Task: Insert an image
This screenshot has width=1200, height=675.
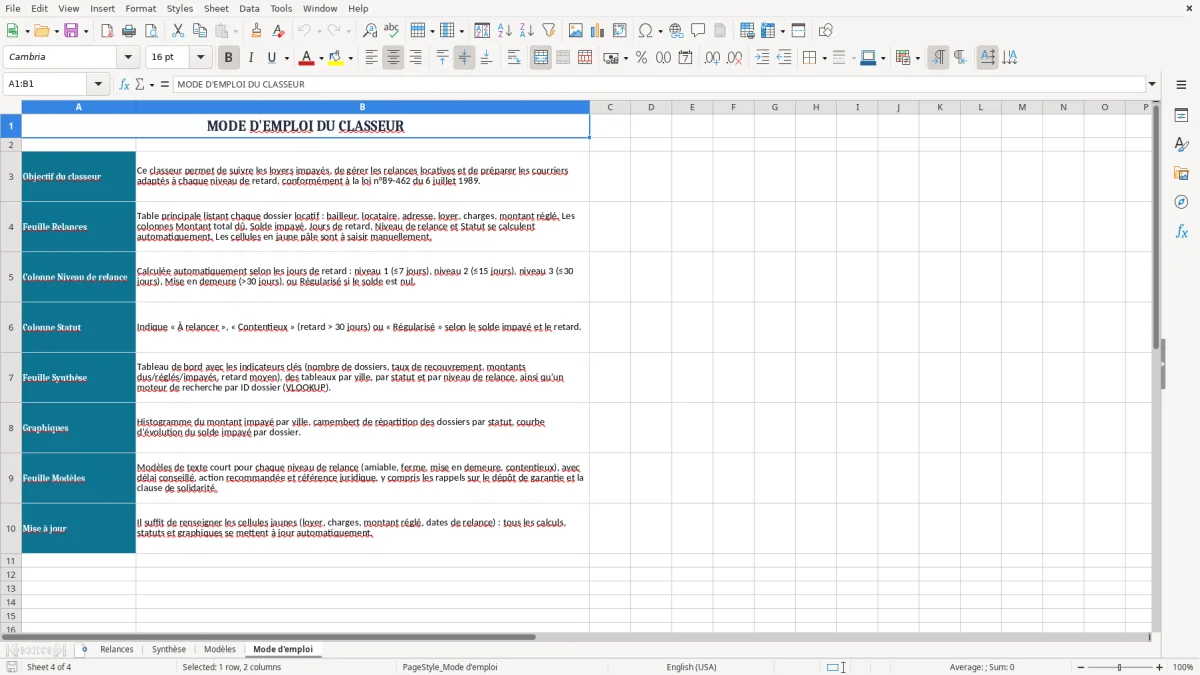Action: (576, 31)
